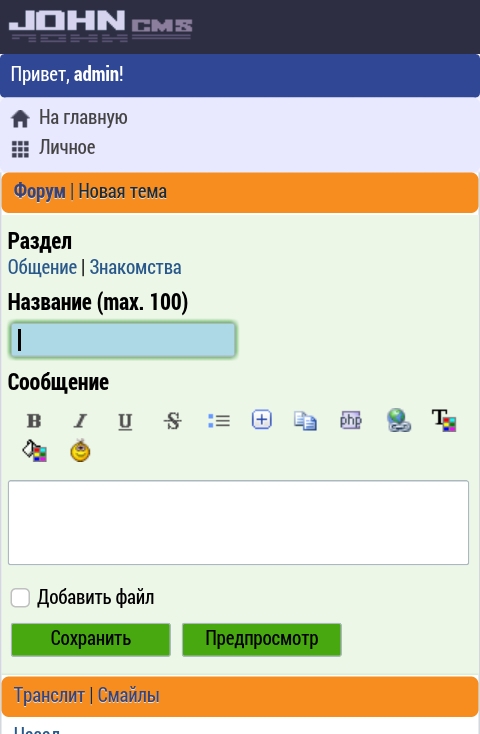Insert PHP code tag

(351, 420)
